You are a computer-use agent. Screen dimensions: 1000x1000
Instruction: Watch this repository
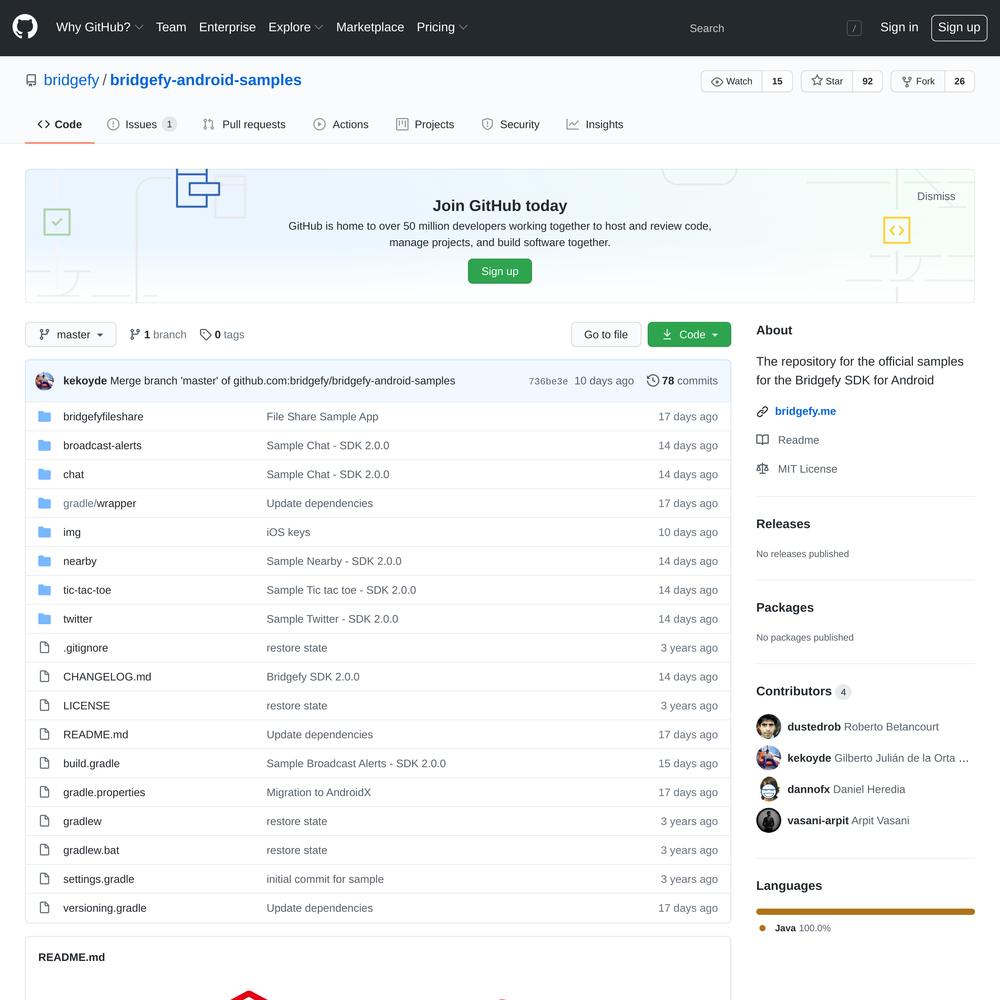(732, 81)
